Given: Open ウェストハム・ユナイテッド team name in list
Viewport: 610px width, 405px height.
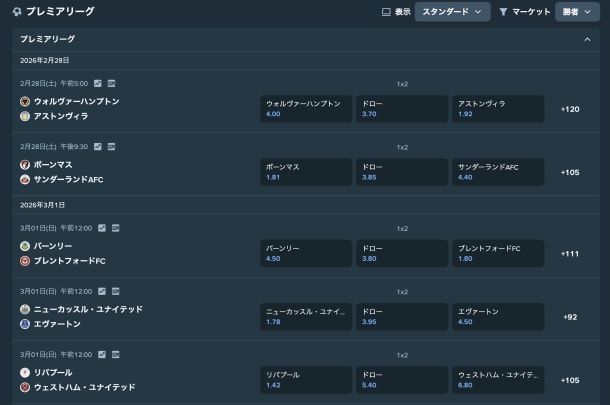Looking at the screenshot, I should pos(84,387).
